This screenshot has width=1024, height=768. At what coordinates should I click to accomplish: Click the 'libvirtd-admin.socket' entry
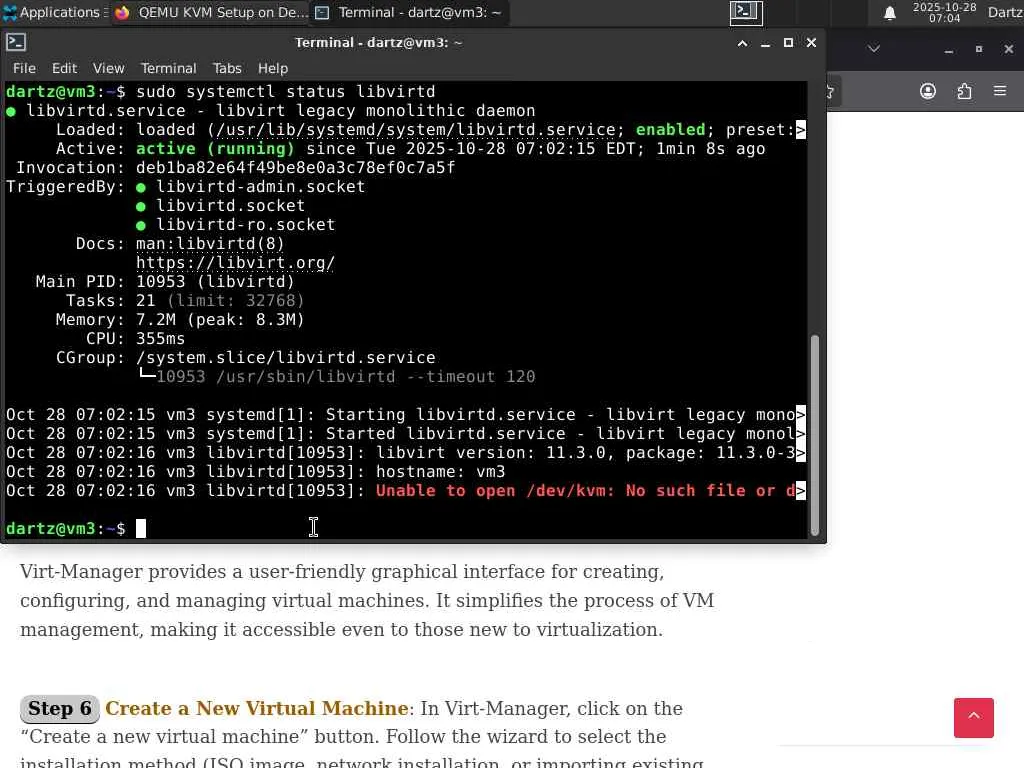click(x=260, y=186)
